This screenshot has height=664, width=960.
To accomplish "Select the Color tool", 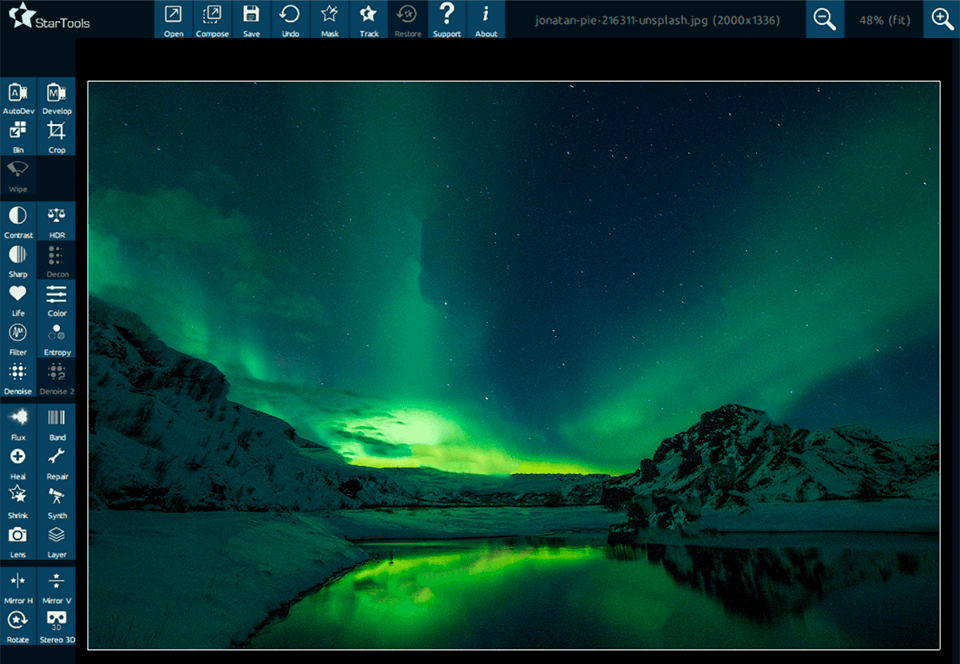I will [56, 297].
